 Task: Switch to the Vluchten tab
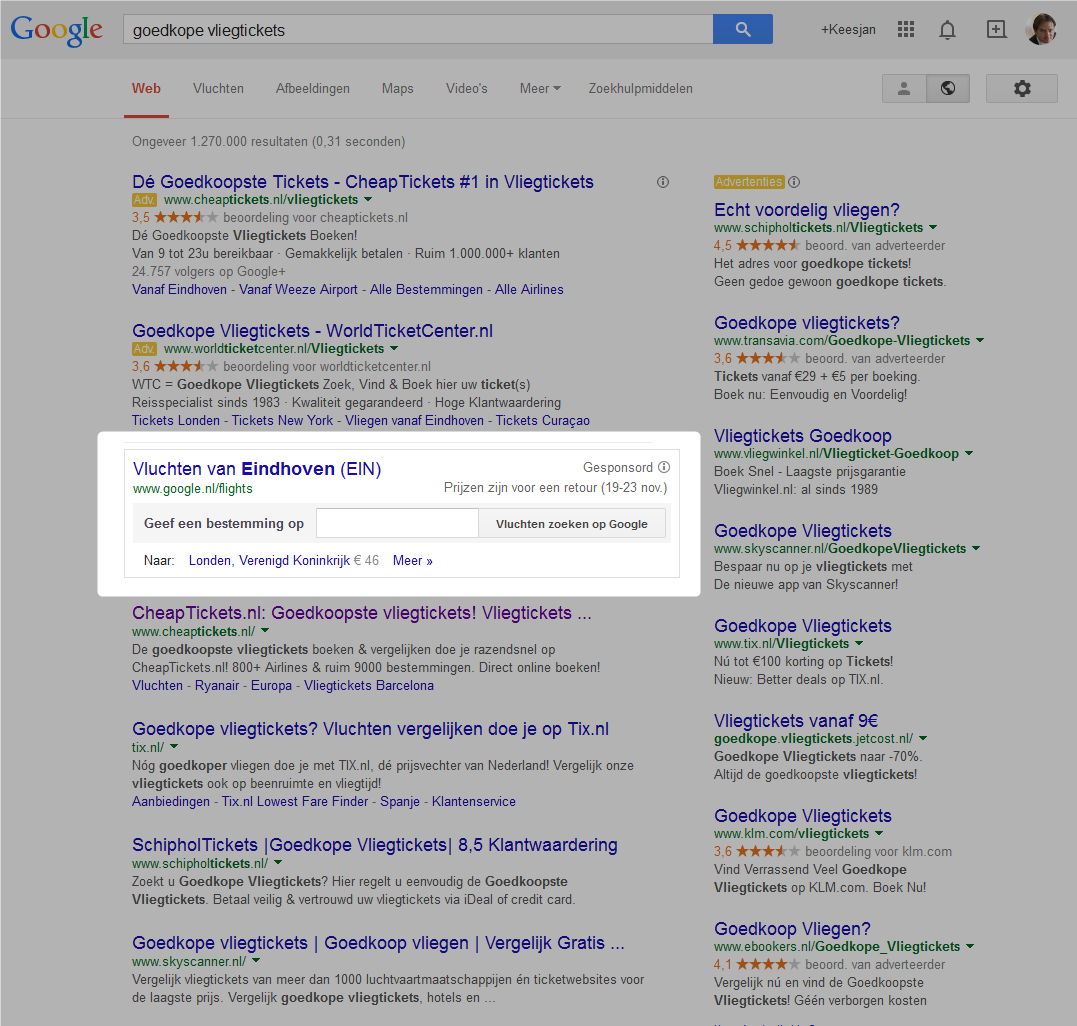(218, 89)
